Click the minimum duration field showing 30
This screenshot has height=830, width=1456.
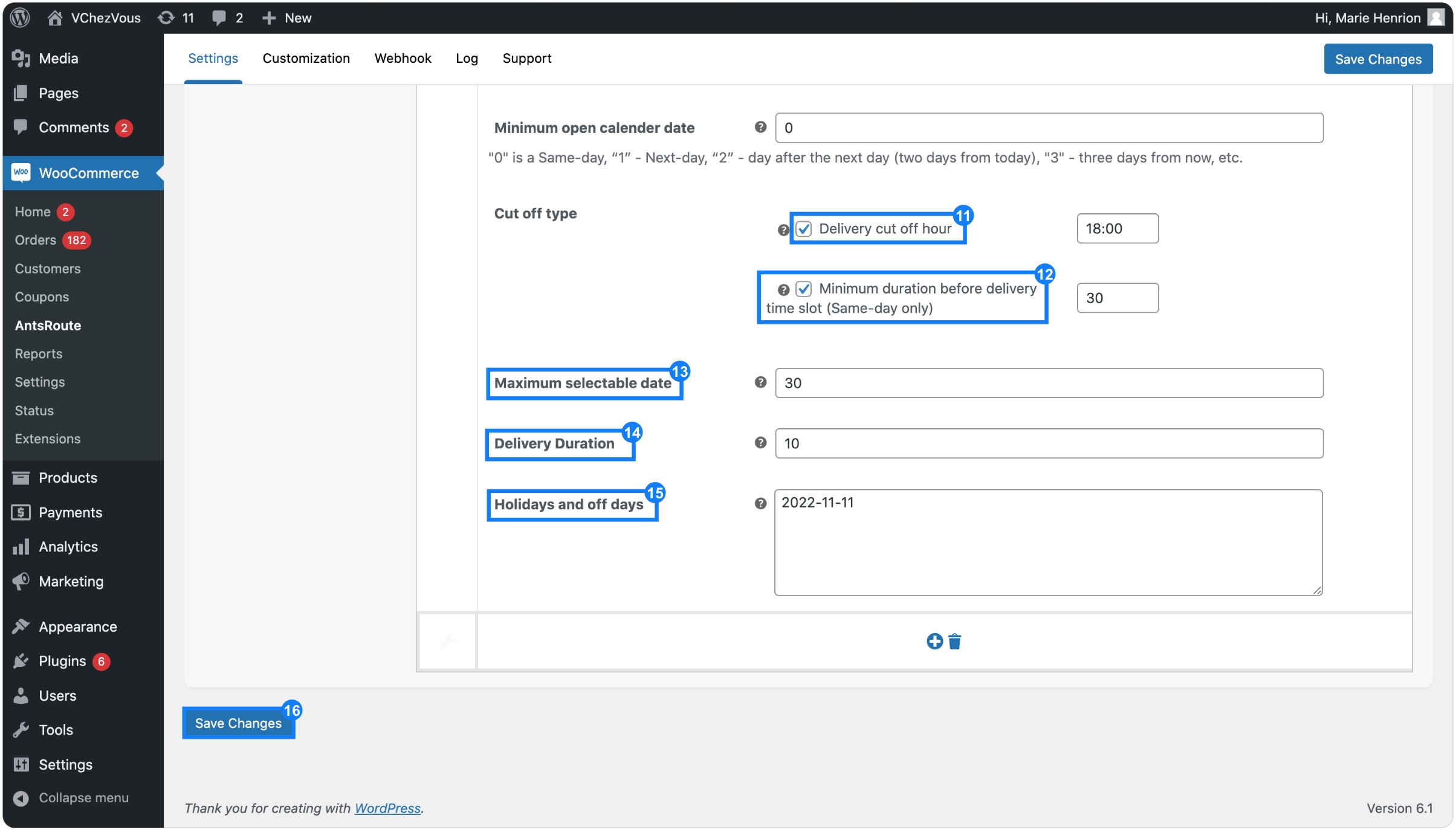1118,298
